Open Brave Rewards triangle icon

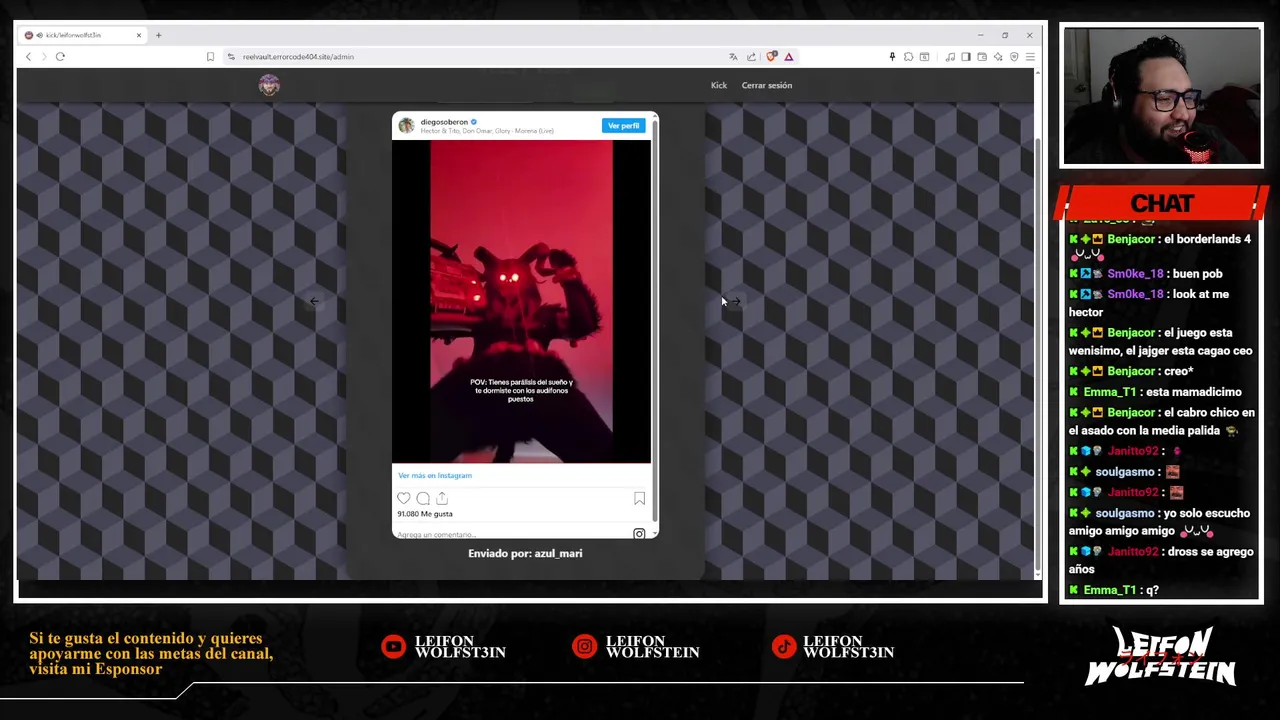click(x=788, y=57)
